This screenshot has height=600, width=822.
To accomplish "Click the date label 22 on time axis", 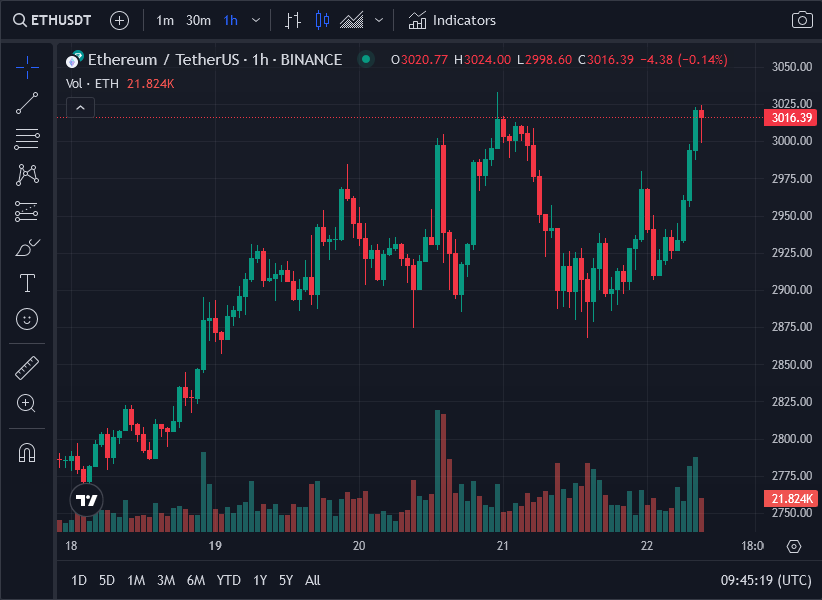I will tap(647, 546).
